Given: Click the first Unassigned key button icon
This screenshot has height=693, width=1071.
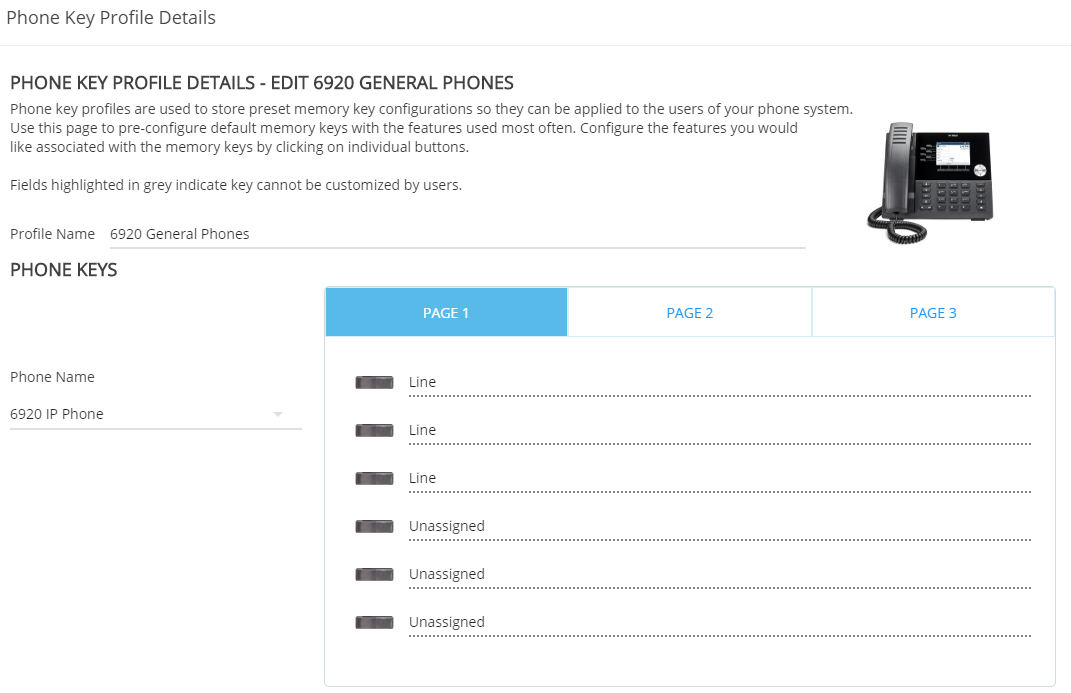Looking at the screenshot, I should (x=374, y=526).
